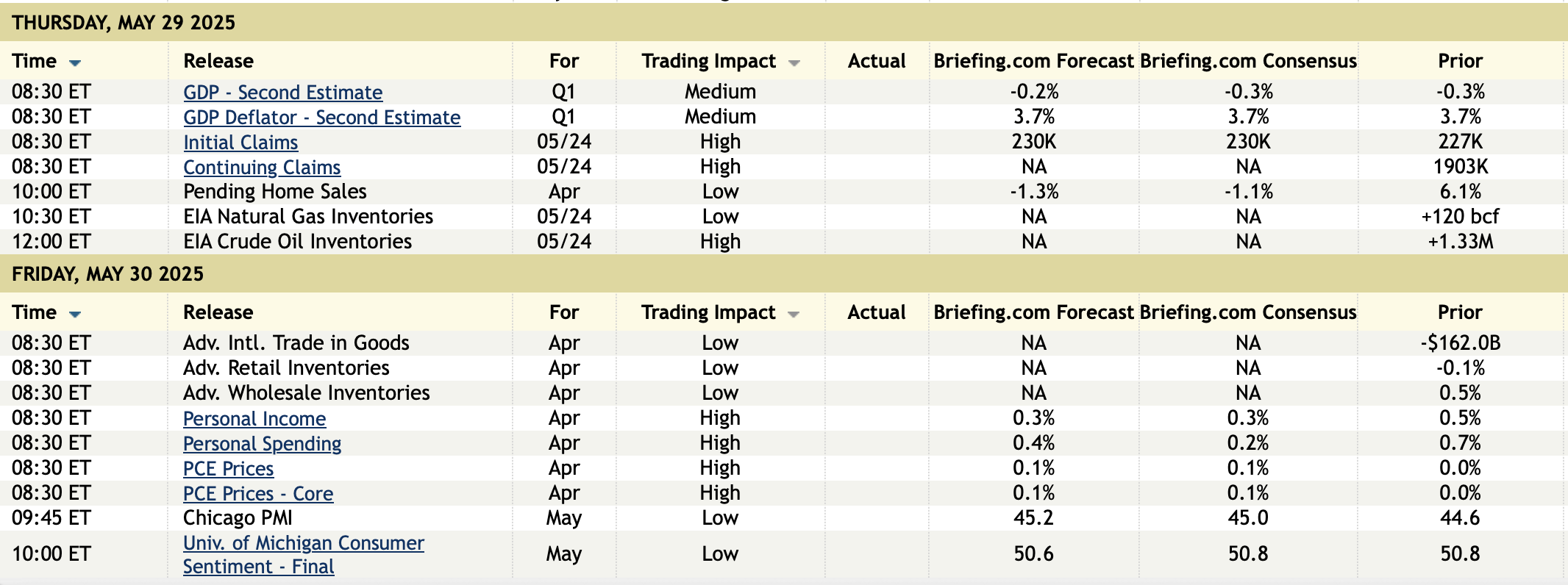The image size is (1568, 585).
Task: Click the PCE Prices link
Action: 228,469
